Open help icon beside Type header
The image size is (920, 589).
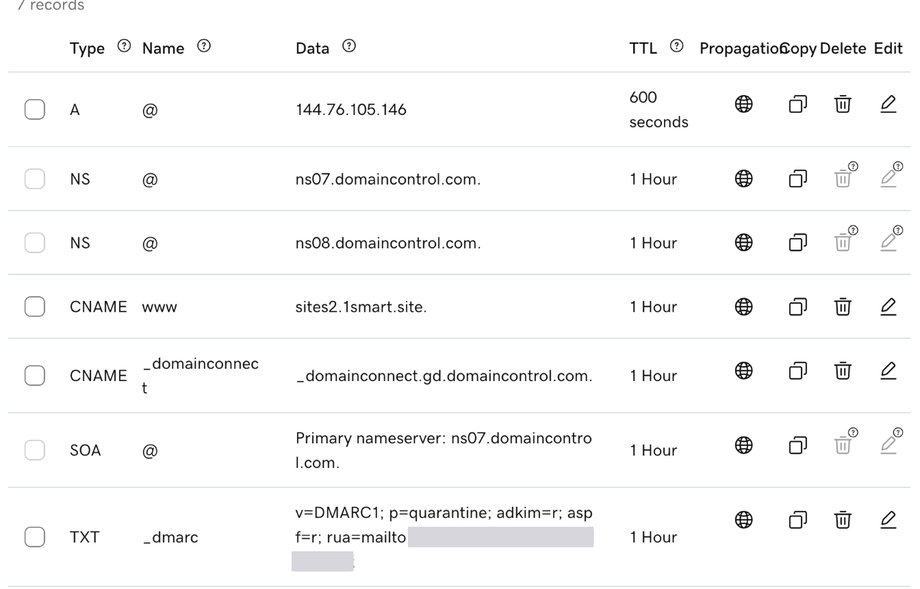(124, 46)
